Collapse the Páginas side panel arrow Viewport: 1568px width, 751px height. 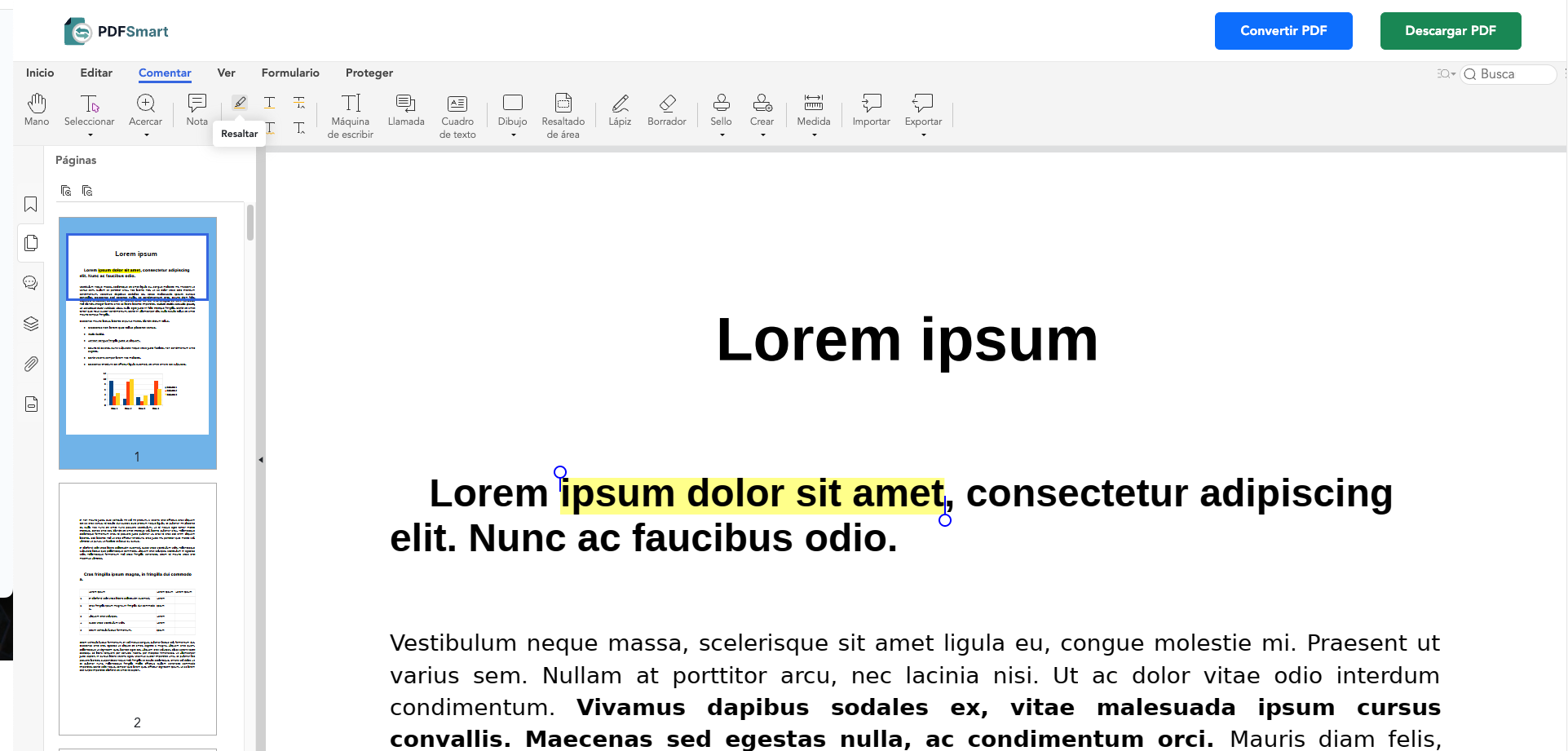(x=261, y=460)
